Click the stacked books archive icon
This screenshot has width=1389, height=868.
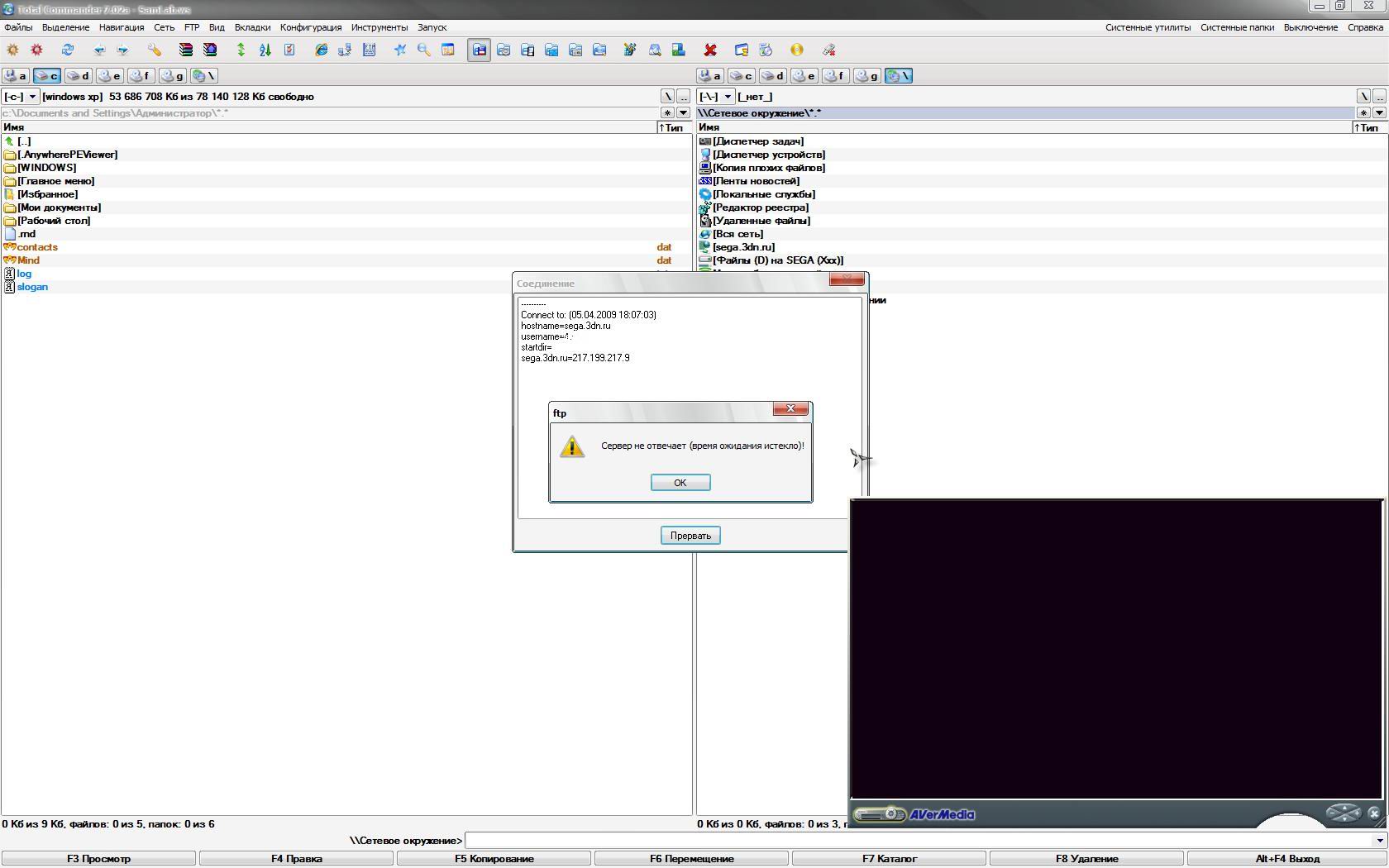[x=186, y=50]
